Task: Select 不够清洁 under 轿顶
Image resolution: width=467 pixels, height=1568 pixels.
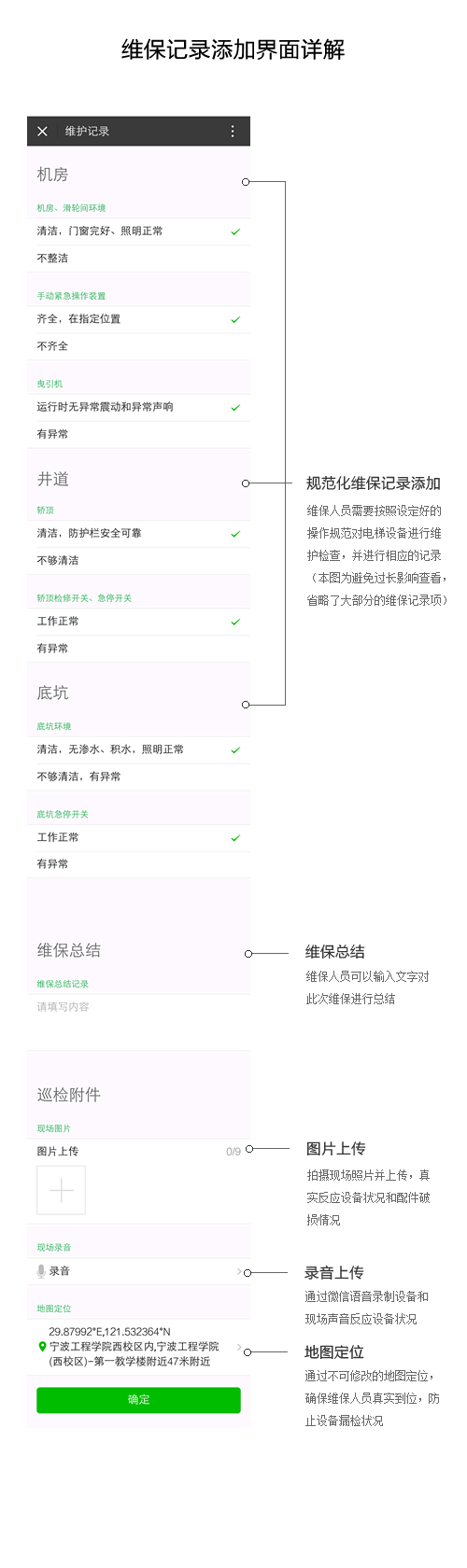Action: (138, 561)
